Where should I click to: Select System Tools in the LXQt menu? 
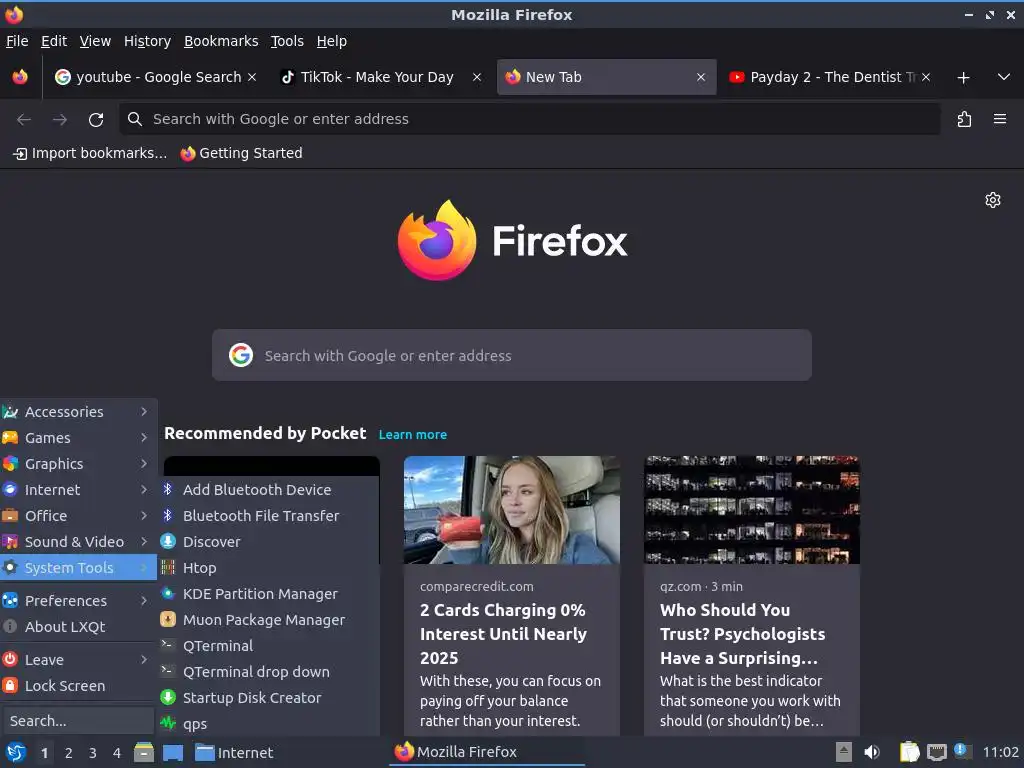(x=78, y=568)
